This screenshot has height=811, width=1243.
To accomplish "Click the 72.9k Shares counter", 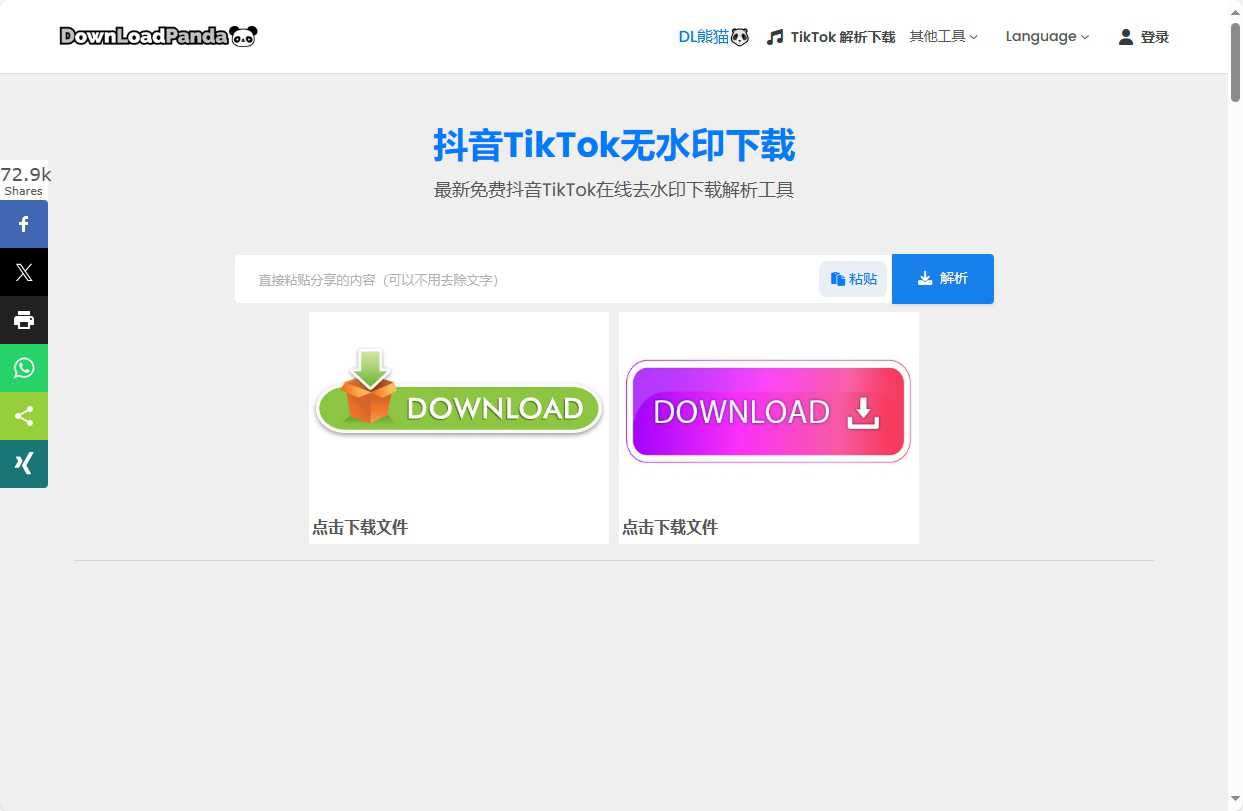I will (x=25, y=181).
